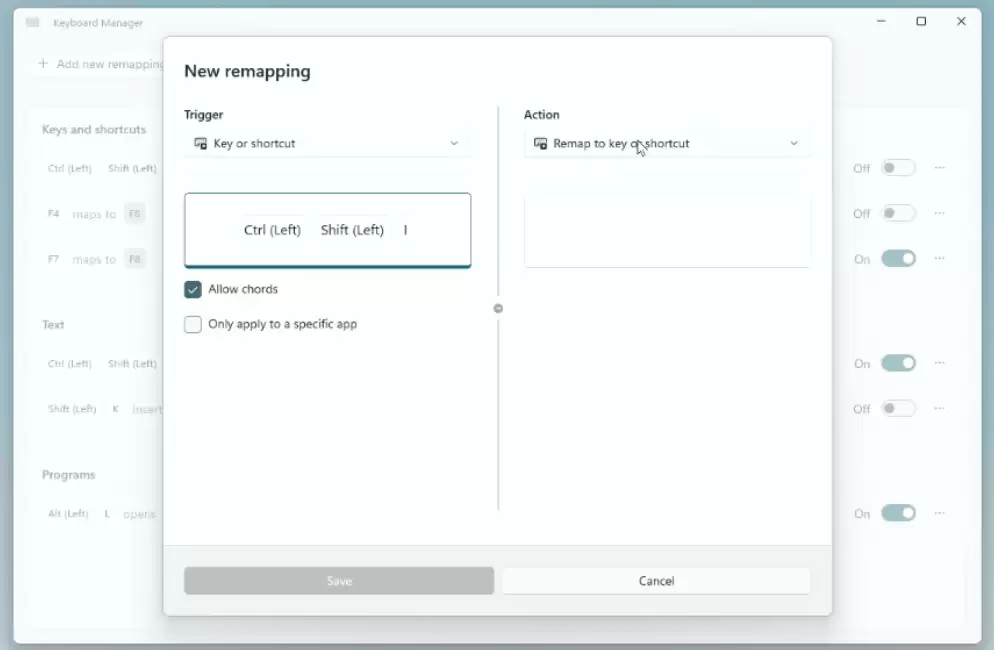Viewport: 994px width, 650px height.
Task: Click the Save button
Action: (x=339, y=581)
